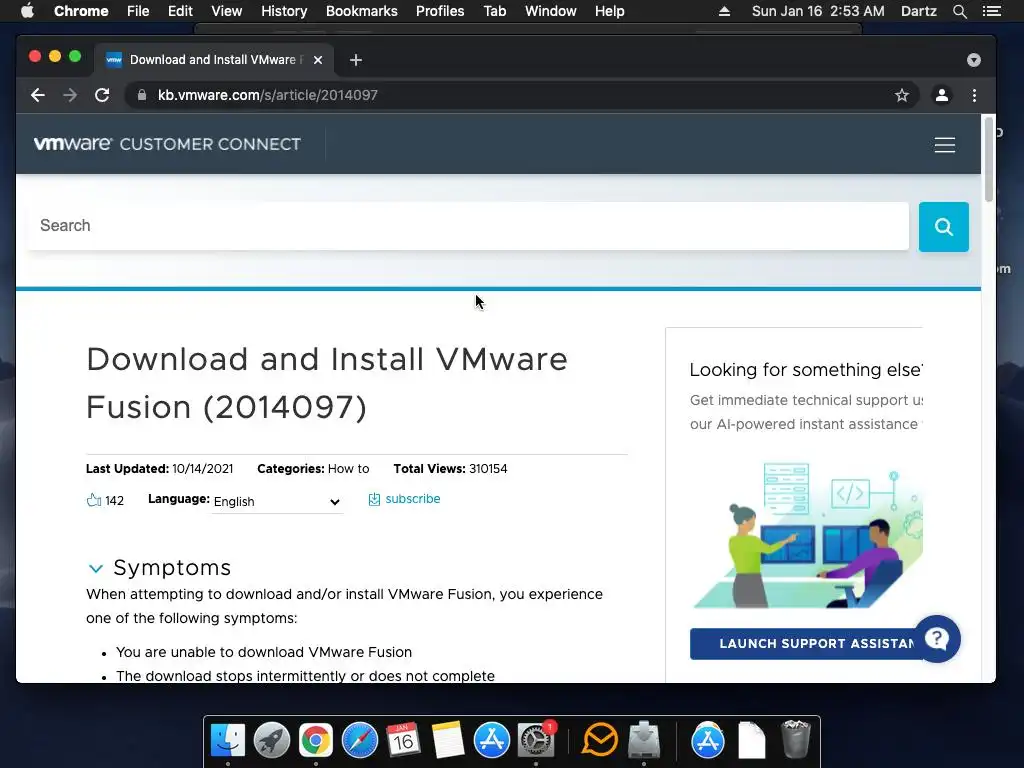
Task: Close the Download and Install VMware tab
Action: (318, 60)
